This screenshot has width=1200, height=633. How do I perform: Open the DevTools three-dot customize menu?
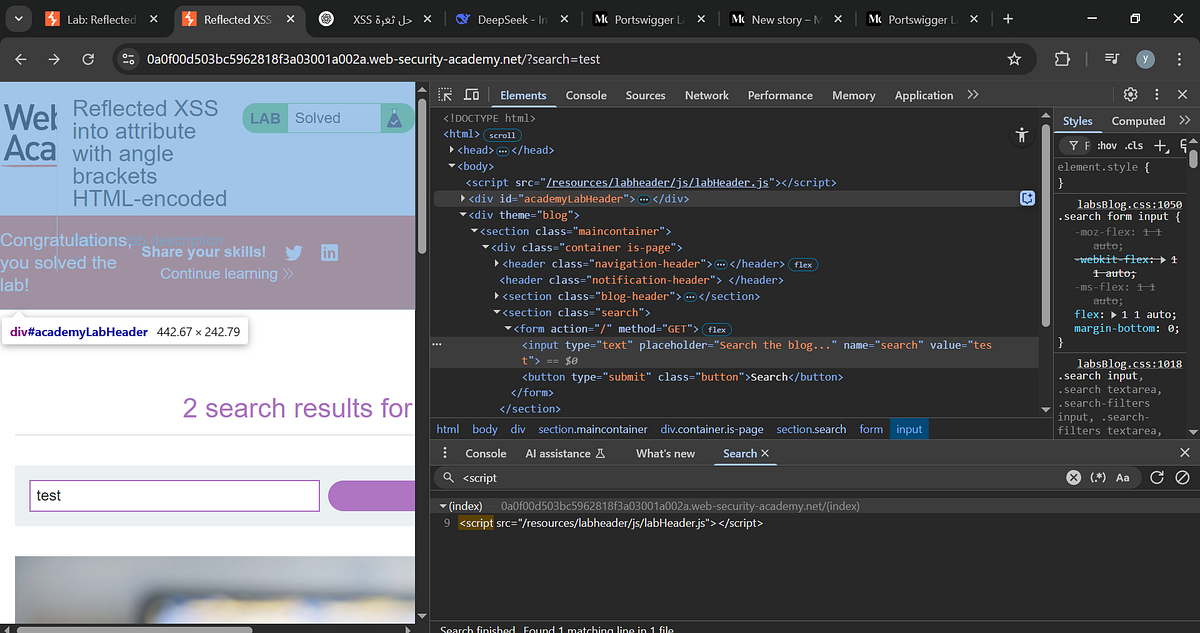[x=1158, y=95]
